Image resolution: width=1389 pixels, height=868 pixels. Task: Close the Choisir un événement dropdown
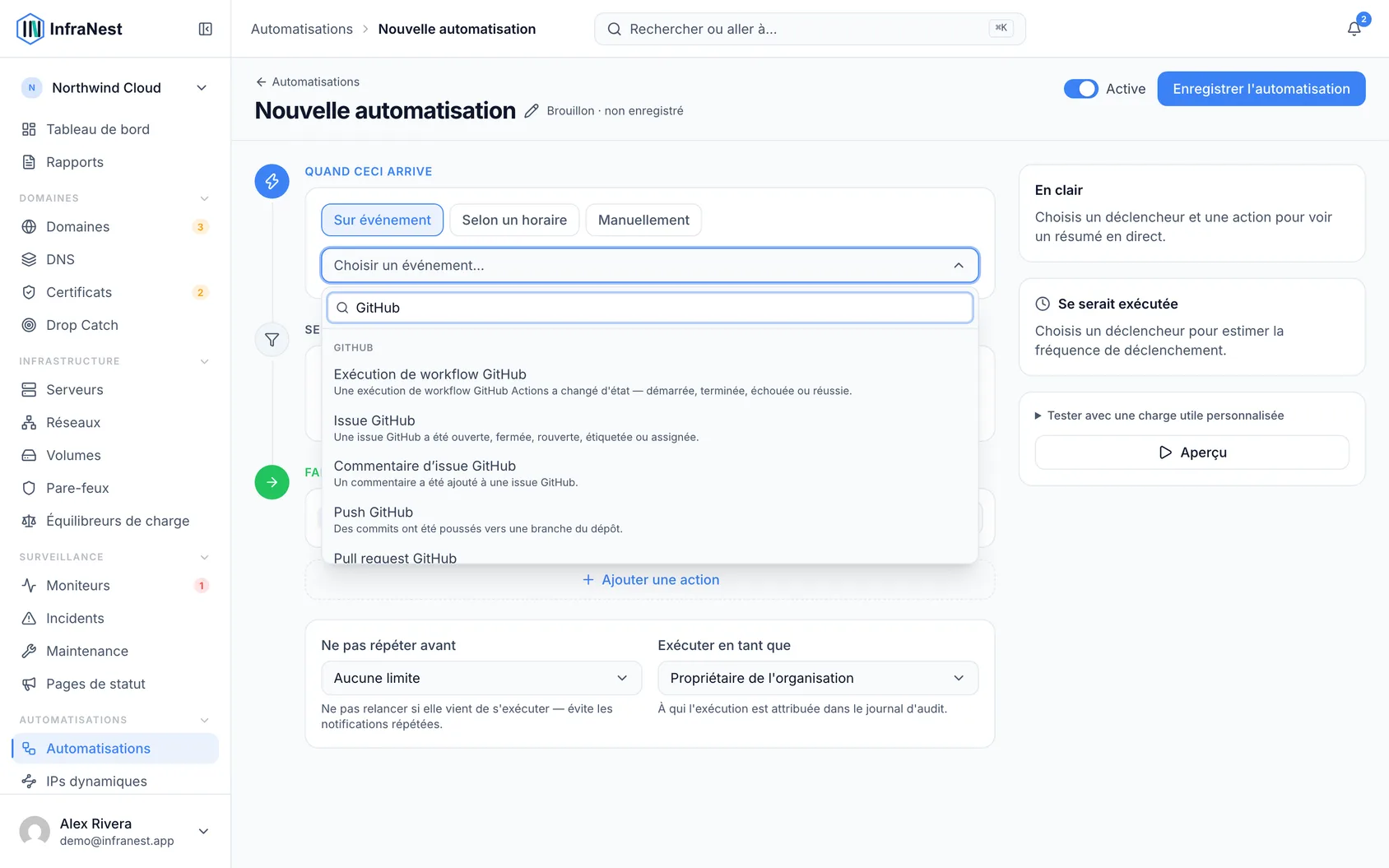click(x=649, y=265)
